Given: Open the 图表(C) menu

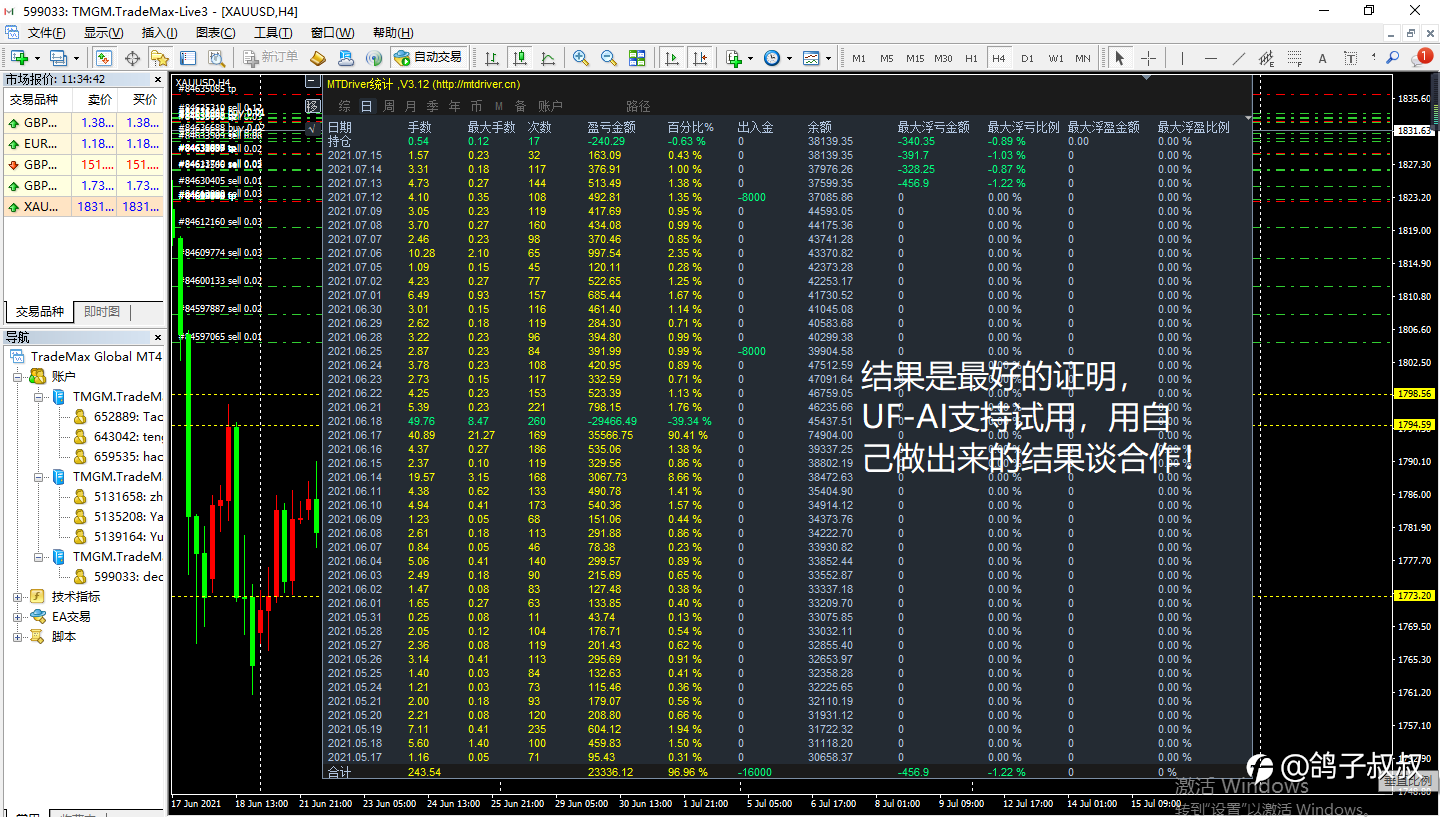Looking at the screenshot, I should tap(215, 33).
